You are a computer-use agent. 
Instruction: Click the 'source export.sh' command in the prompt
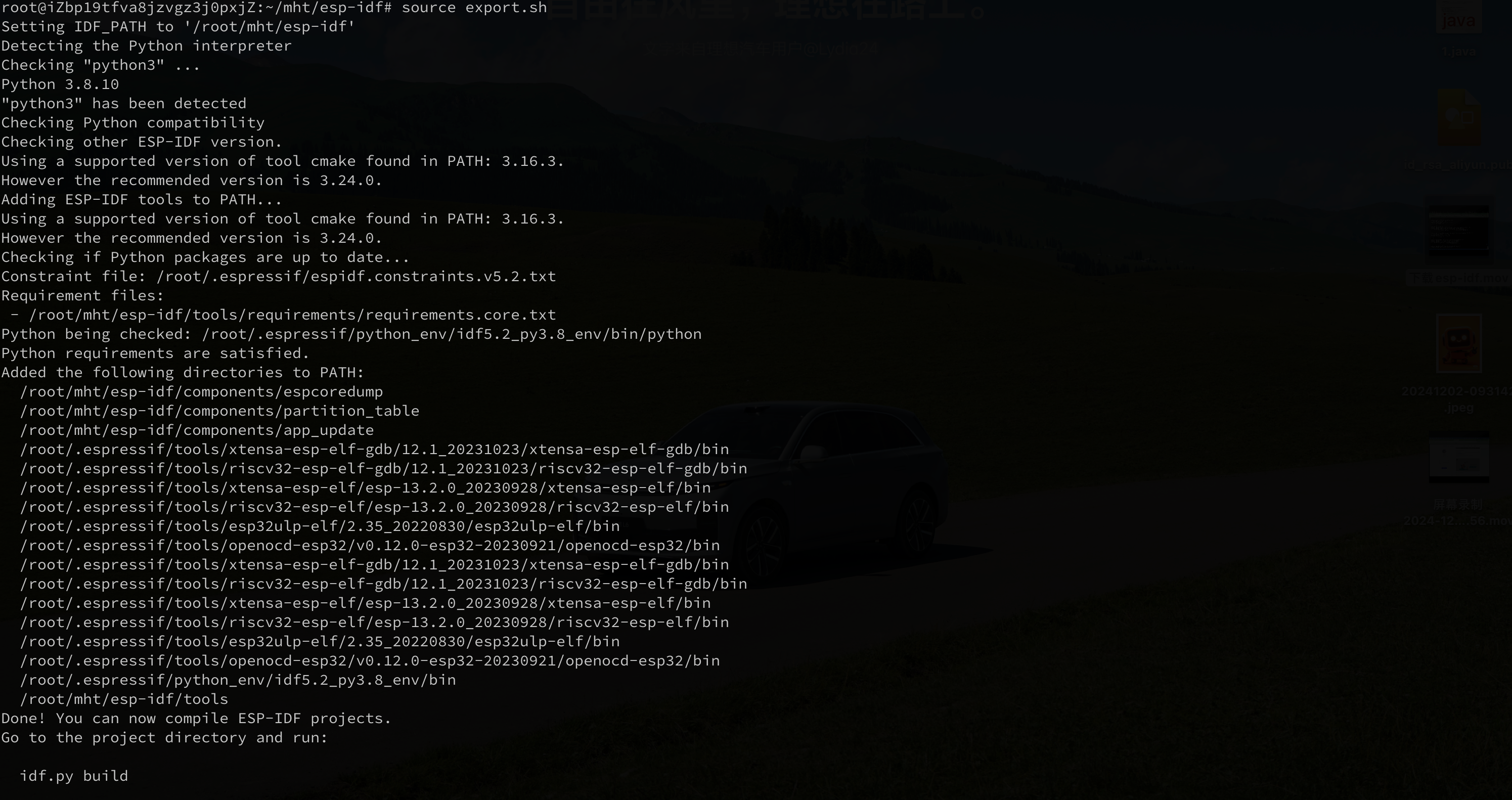pos(474,8)
